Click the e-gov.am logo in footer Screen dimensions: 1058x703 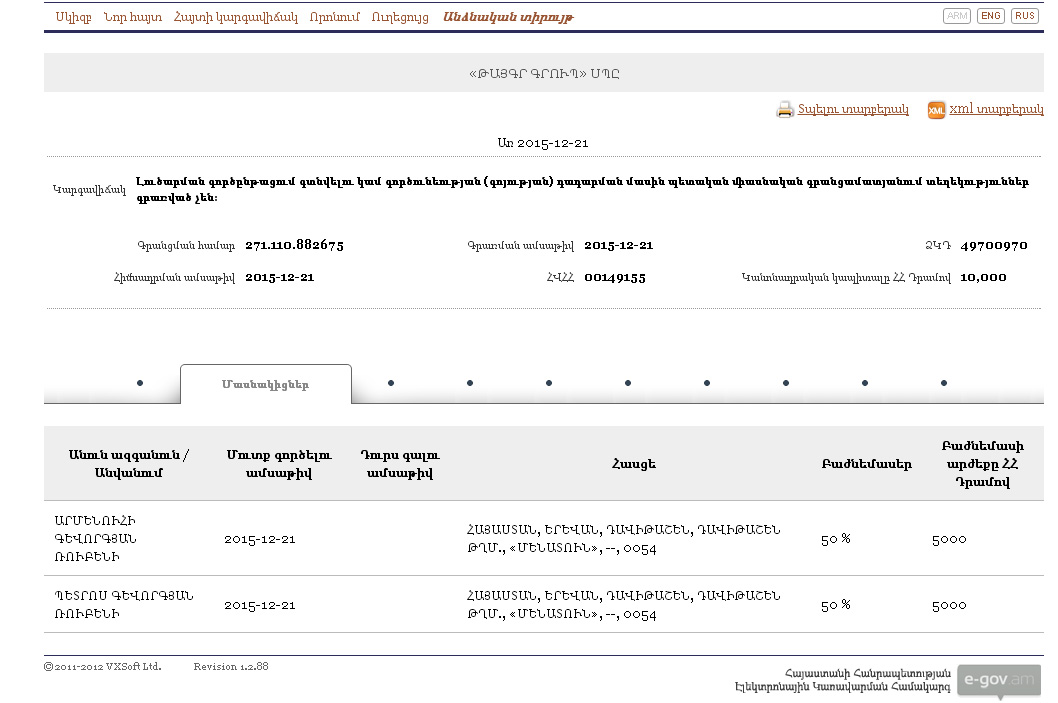click(x=999, y=680)
